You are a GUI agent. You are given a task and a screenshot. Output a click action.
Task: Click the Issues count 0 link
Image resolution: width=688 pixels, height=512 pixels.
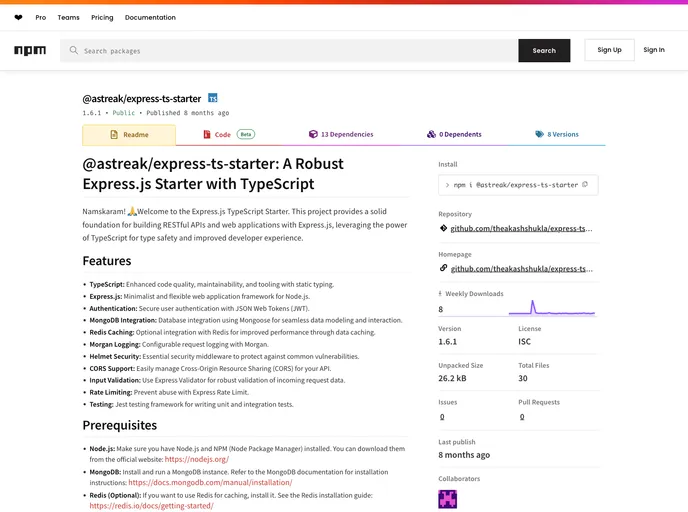[442, 417]
